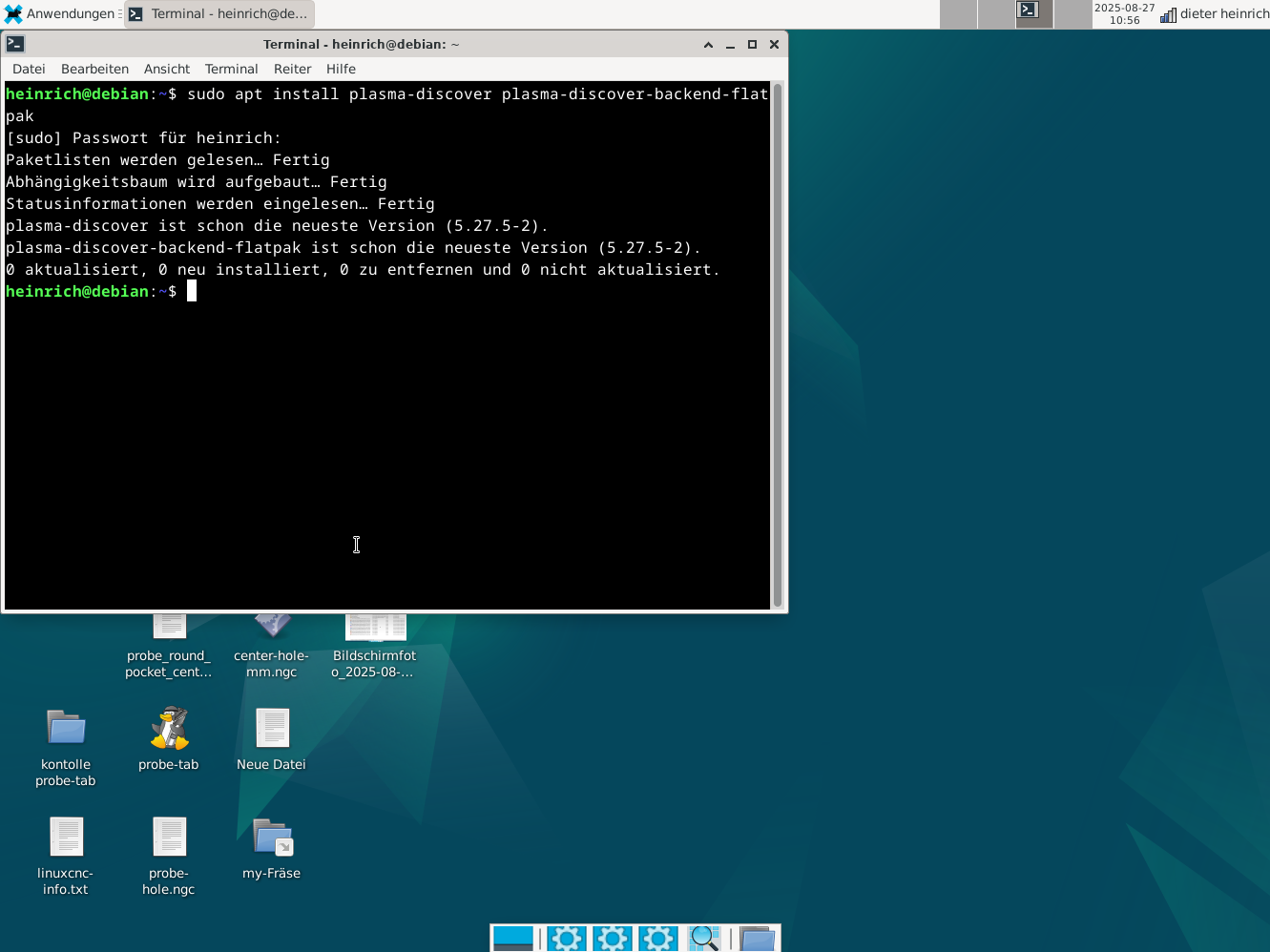Screen dimensions: 1270x952
Task: Click the '0 aktualisiert, 0 neu installiert' line
Action: tap(363, 269)
